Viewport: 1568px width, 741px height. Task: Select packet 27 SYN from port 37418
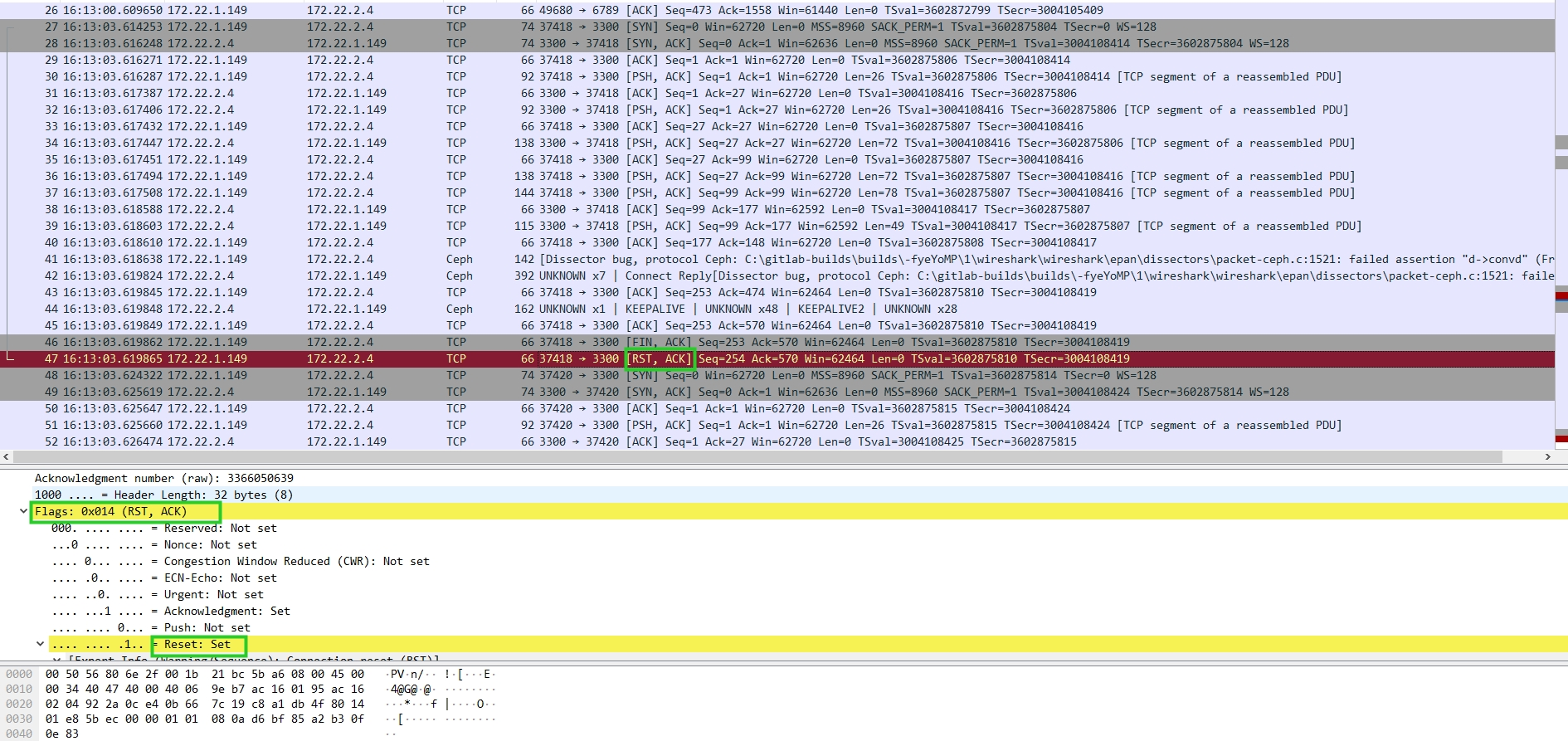pos(777,27)
